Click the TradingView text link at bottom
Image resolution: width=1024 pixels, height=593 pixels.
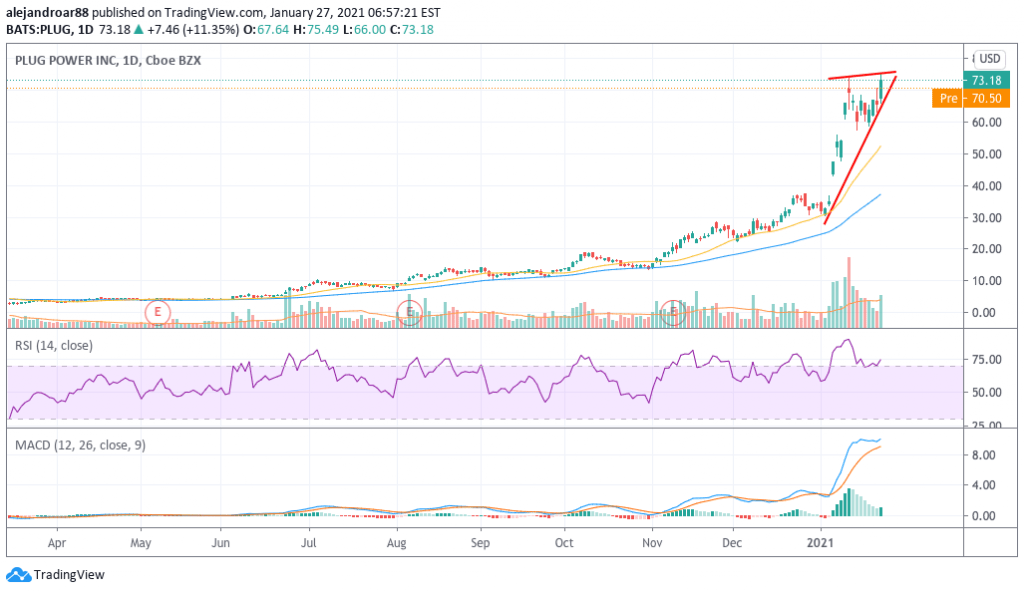click(68, 575)
